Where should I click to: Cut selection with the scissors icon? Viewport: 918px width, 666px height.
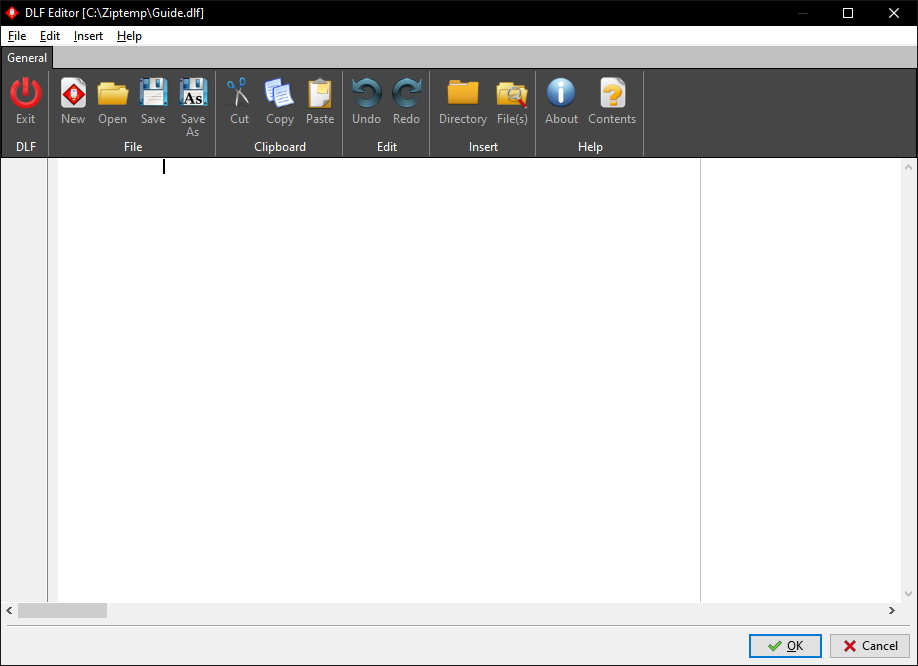point(239,93)
